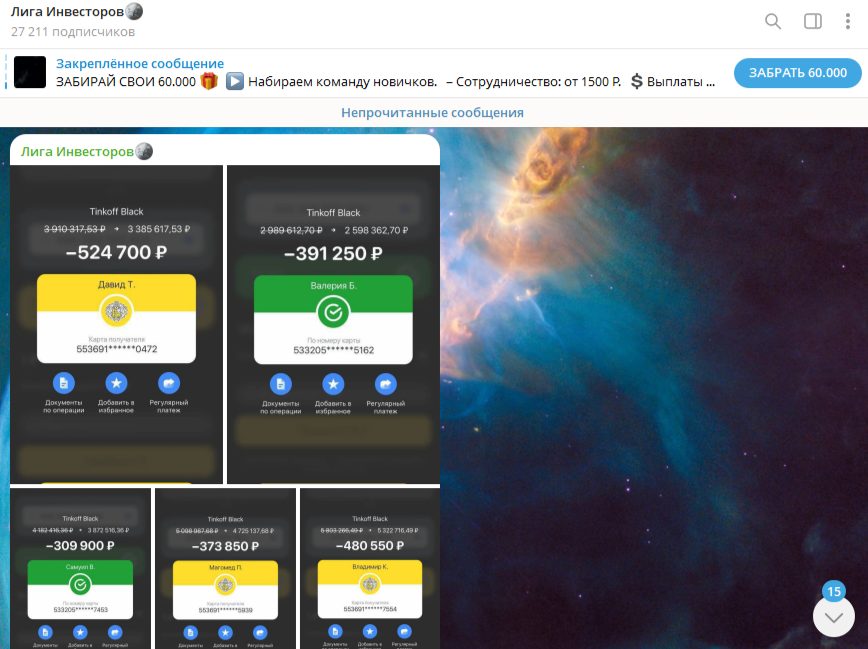Click the Владимир К. yellow recipient card

(x=370, y=589)
